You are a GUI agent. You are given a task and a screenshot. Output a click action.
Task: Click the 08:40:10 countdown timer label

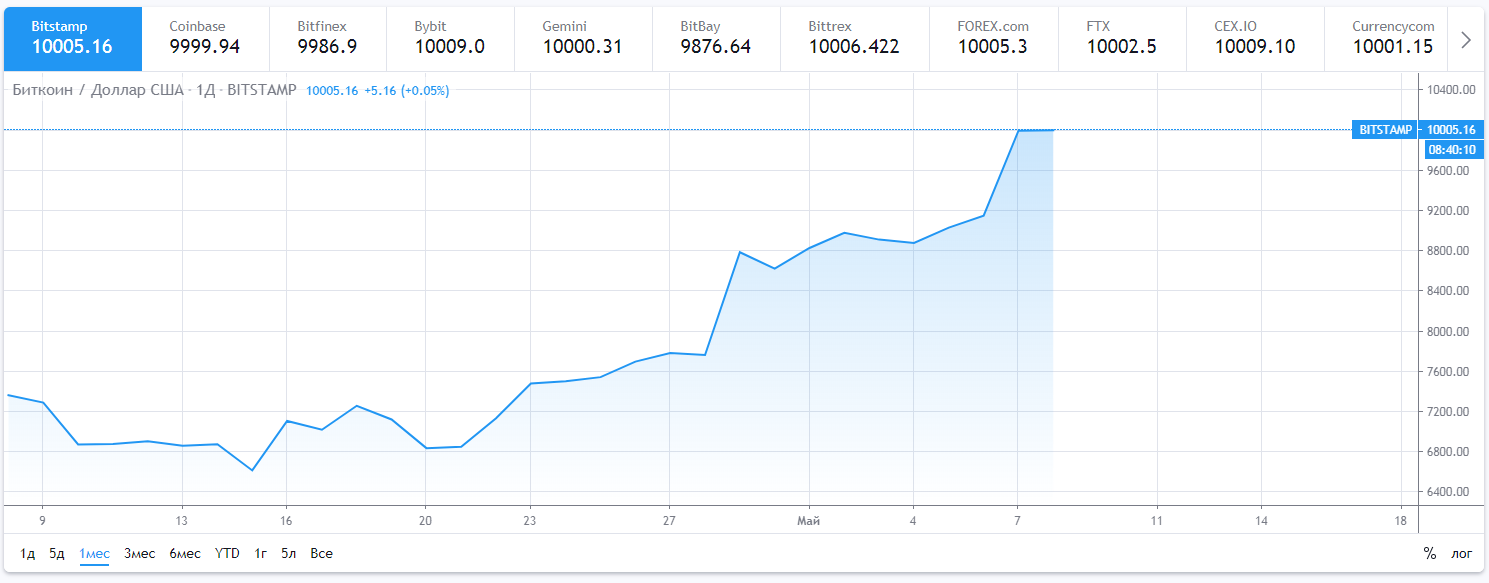pos(1452,149)
